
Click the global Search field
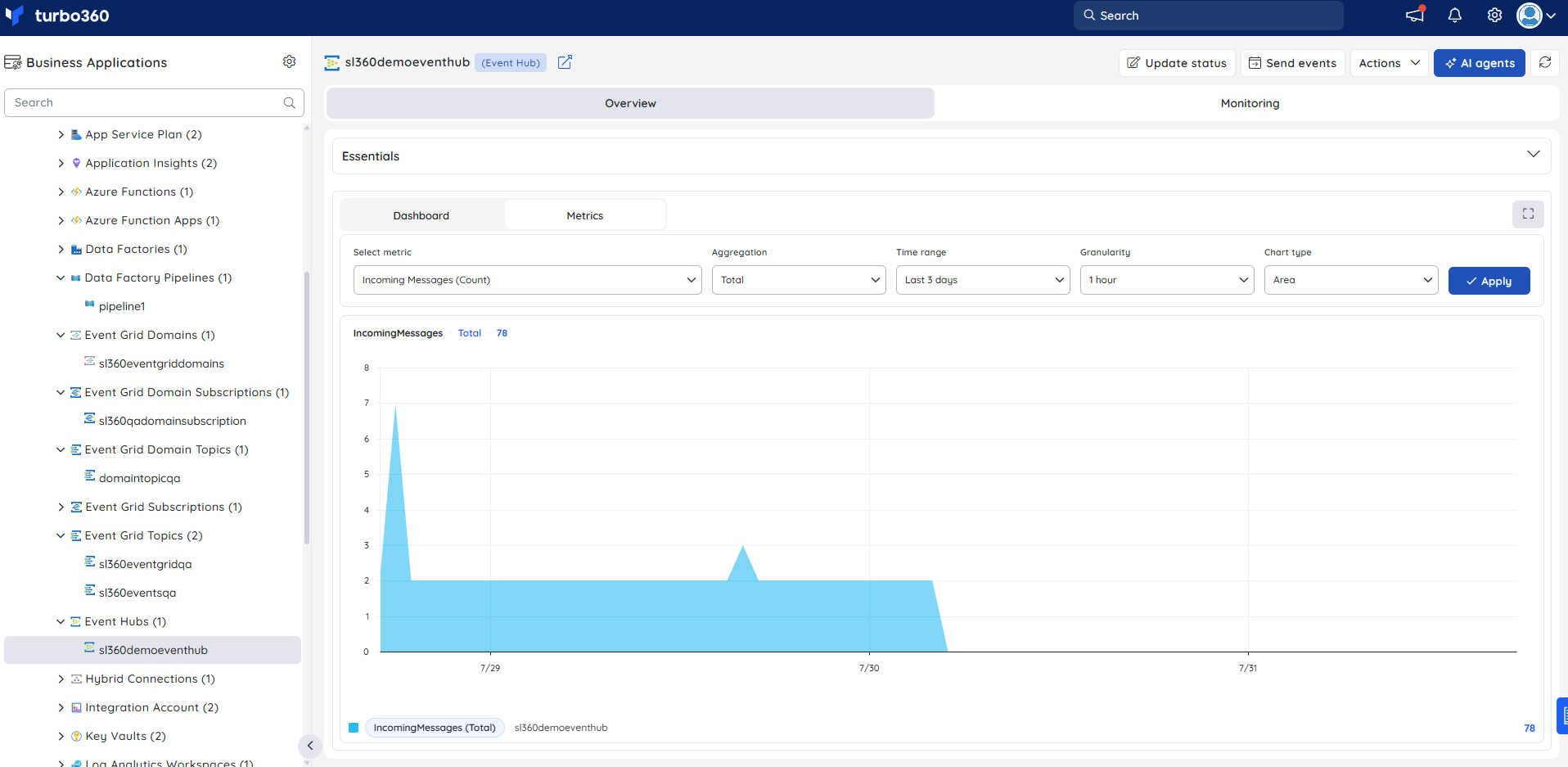click(x=1208, y=16)
